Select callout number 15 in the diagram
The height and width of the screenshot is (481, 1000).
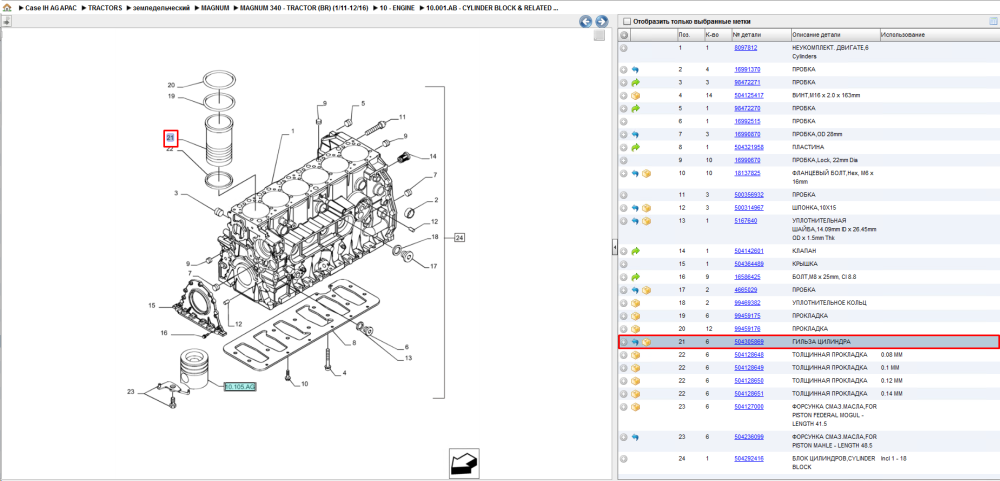tap(152, 306)
